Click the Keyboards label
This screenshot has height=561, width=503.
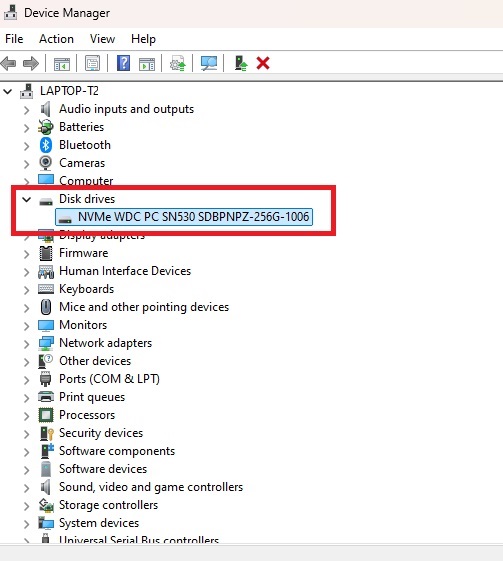pyautogui.click(x=86, y=289)
